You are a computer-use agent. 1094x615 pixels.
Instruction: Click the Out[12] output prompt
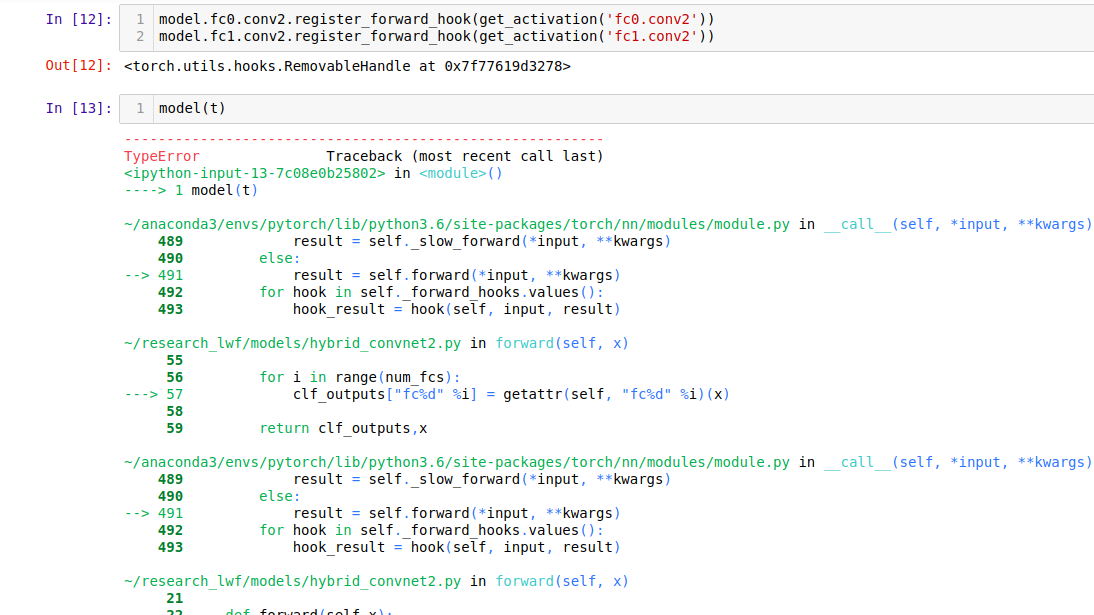(x=79, y=66)
